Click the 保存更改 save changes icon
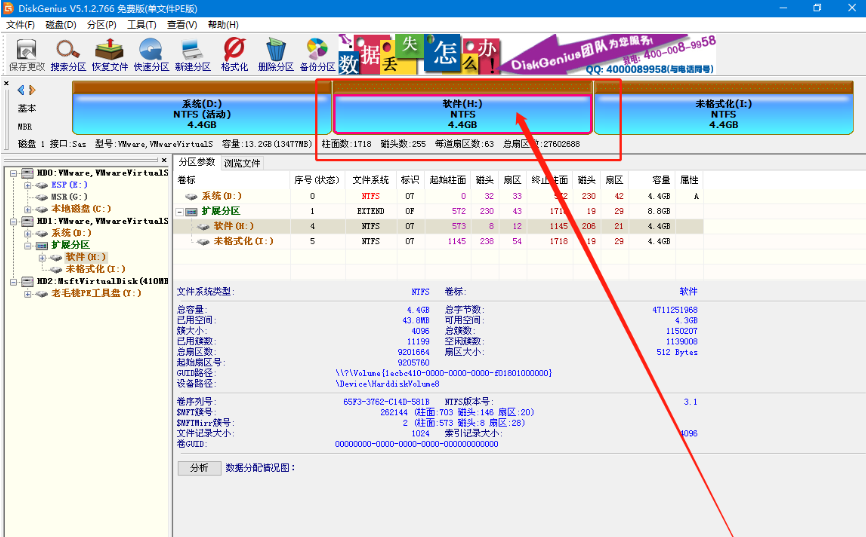The image size is (866, 537). pyautogui.click(x=27, y=55)
